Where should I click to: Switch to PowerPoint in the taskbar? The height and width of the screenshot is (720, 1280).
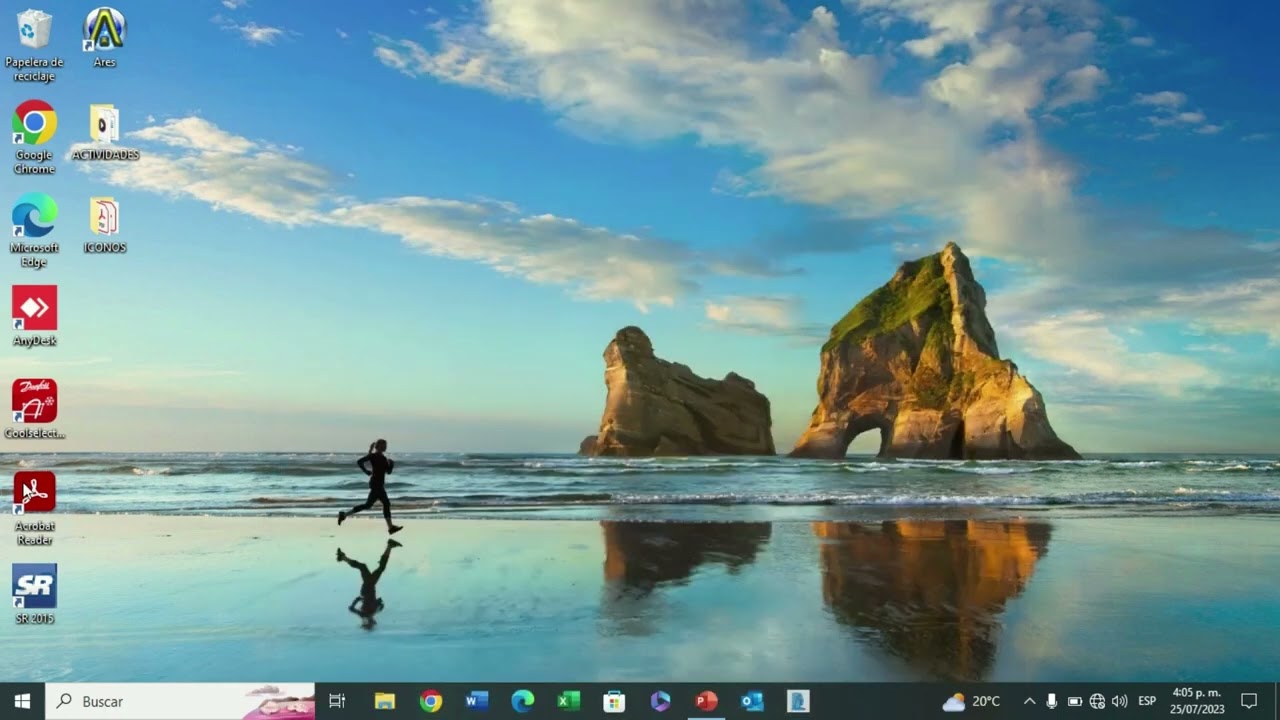706,701
